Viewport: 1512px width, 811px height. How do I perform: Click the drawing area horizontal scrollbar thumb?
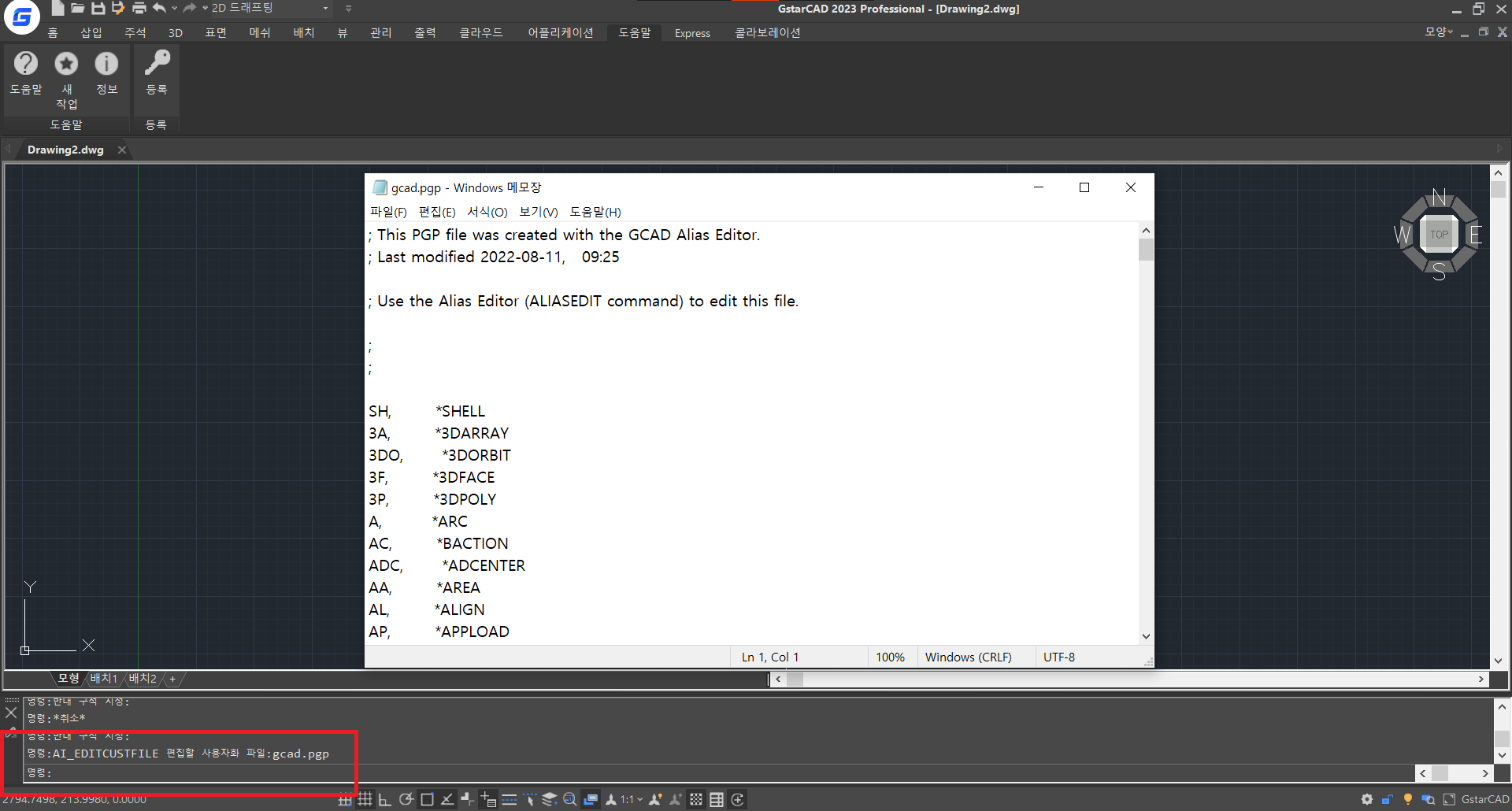point(795,679)
